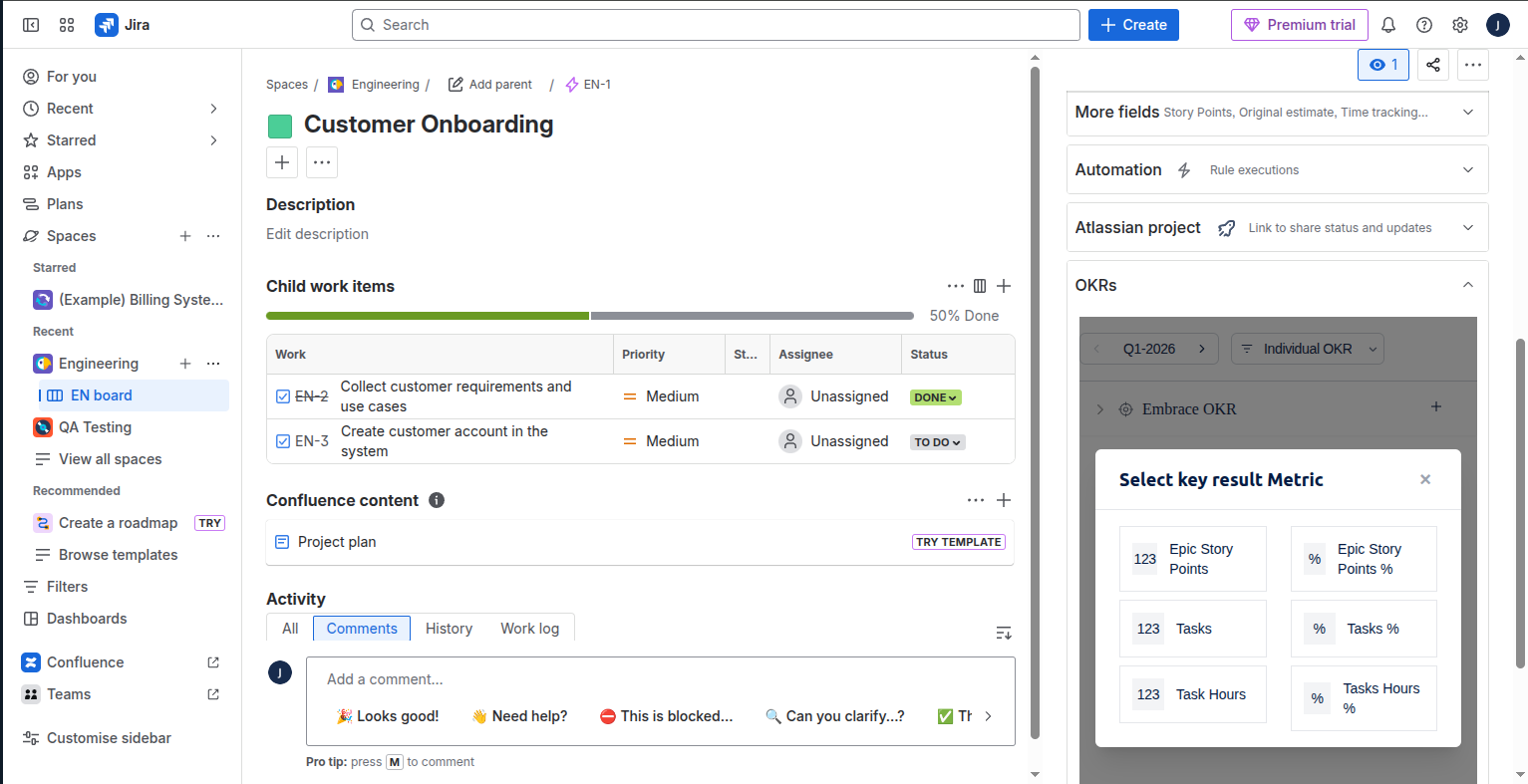
Task: Click Add parent in breadcrumb
Action: tap(489, 85)
